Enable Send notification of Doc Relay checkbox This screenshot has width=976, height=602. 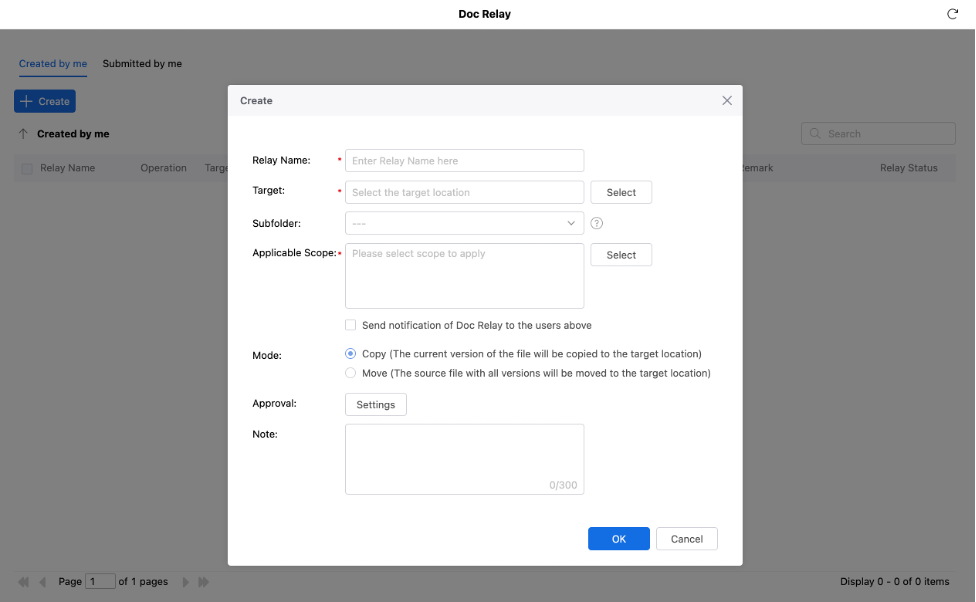pyautogui.click(x=351, y=325)
